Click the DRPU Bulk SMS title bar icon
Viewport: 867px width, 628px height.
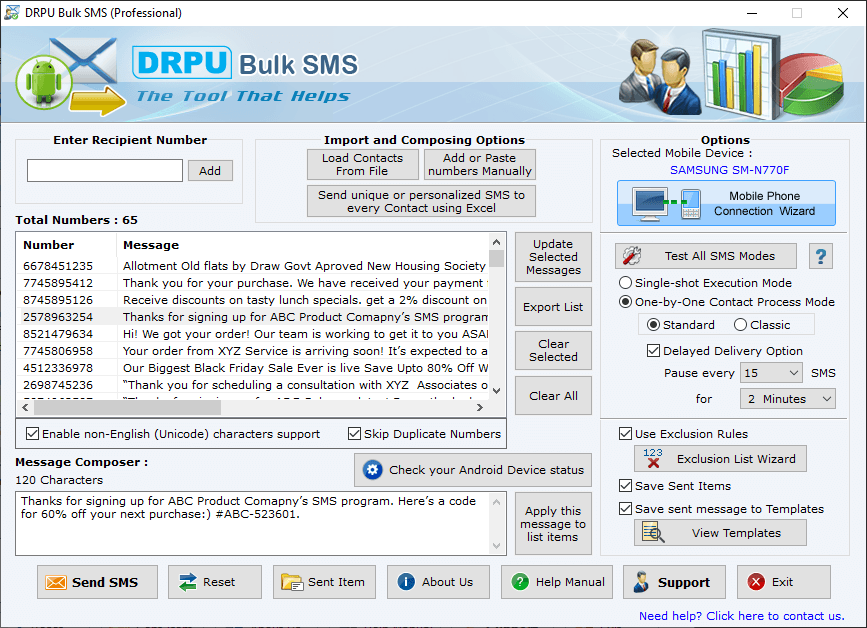click(12, 13)
